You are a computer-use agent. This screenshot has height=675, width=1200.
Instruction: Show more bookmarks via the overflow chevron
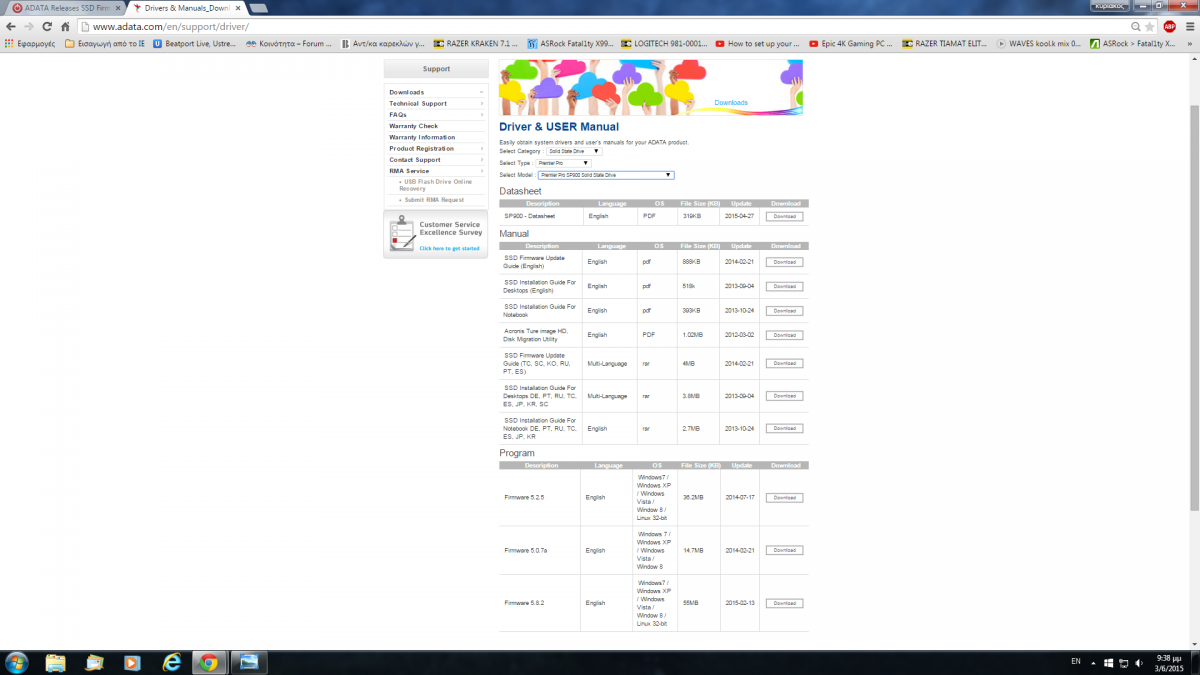click(1190, 44)
